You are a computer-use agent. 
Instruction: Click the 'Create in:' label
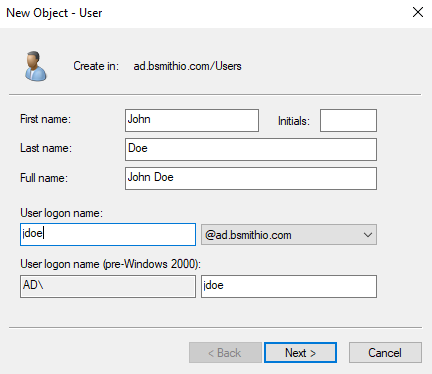(x=96, y=66)
